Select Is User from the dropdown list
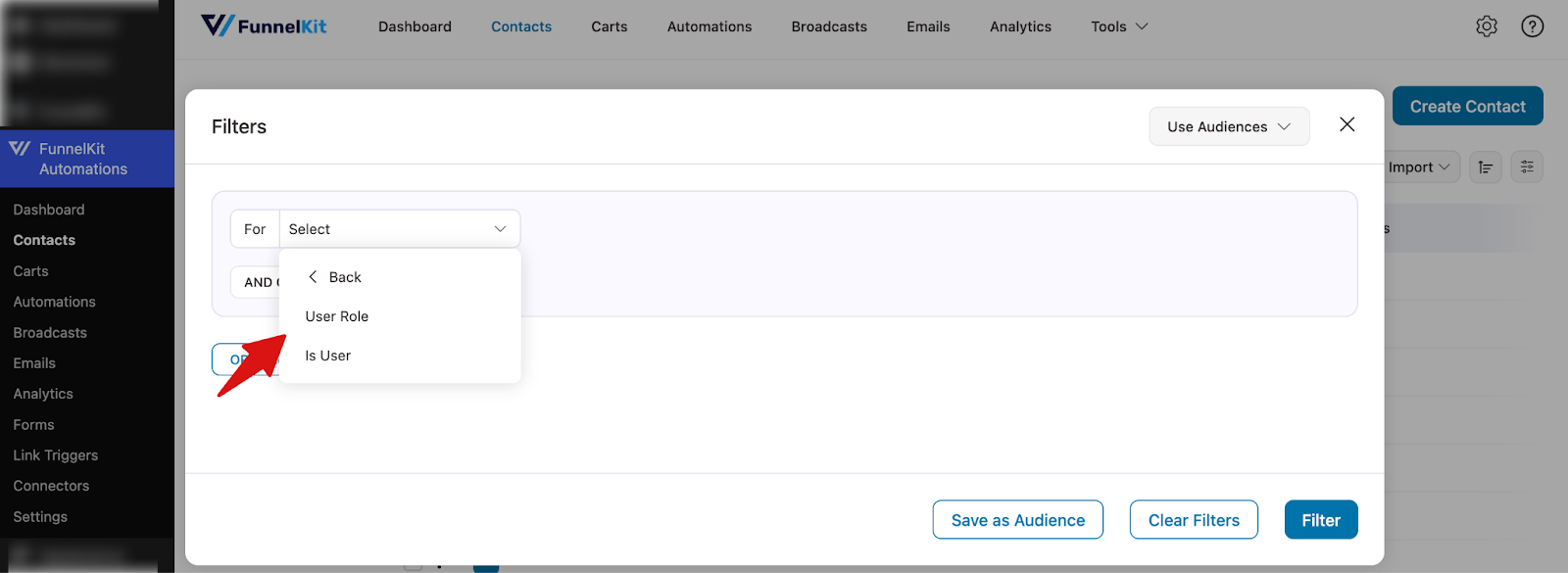 [x=327, y=355]
